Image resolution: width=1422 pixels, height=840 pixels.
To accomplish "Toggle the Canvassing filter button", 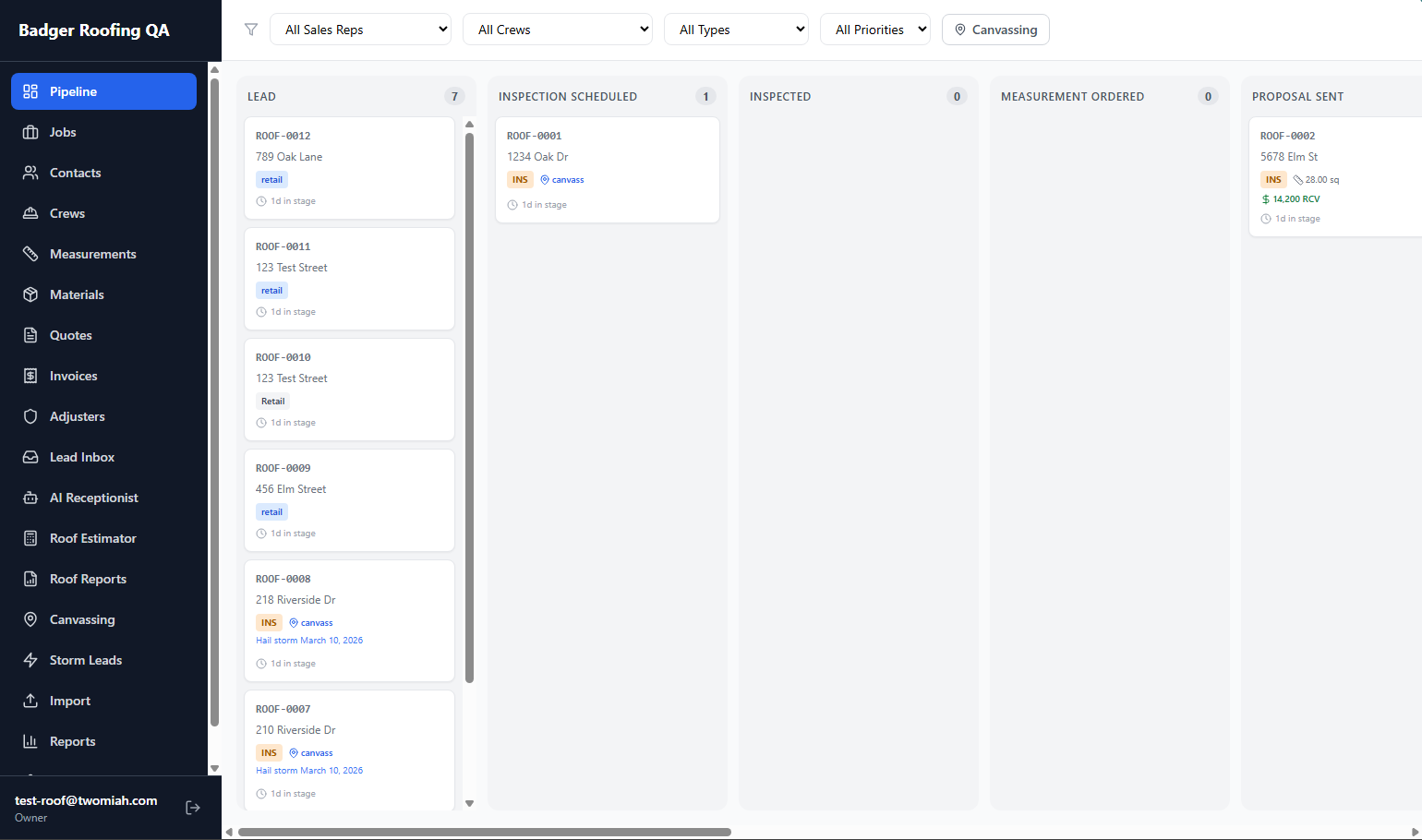I will tap(995, 30).
